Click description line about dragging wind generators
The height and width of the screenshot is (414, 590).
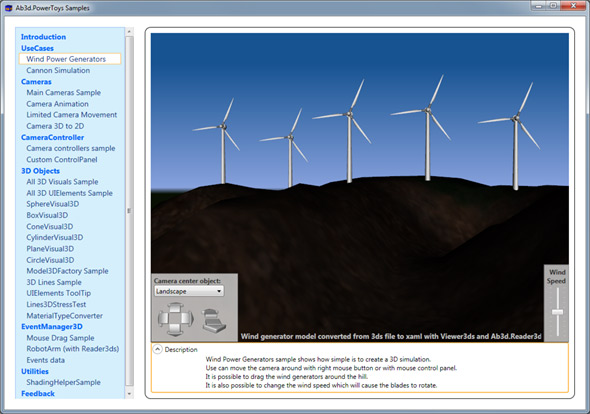(286, 376)
